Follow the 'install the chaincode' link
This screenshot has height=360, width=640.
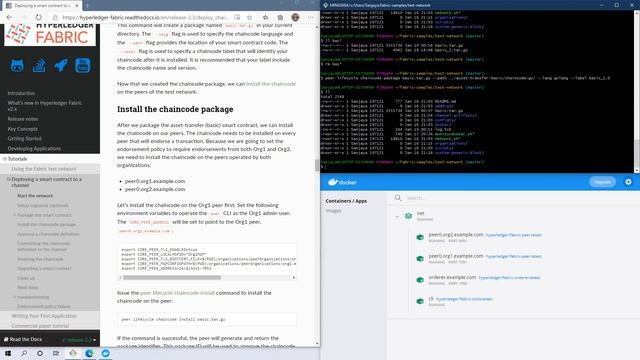coord(271,84)
